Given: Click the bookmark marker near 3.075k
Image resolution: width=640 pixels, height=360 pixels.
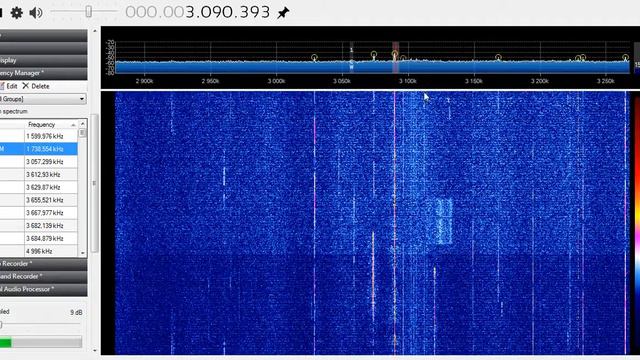Looking at the screenshot, I should 373,54.
